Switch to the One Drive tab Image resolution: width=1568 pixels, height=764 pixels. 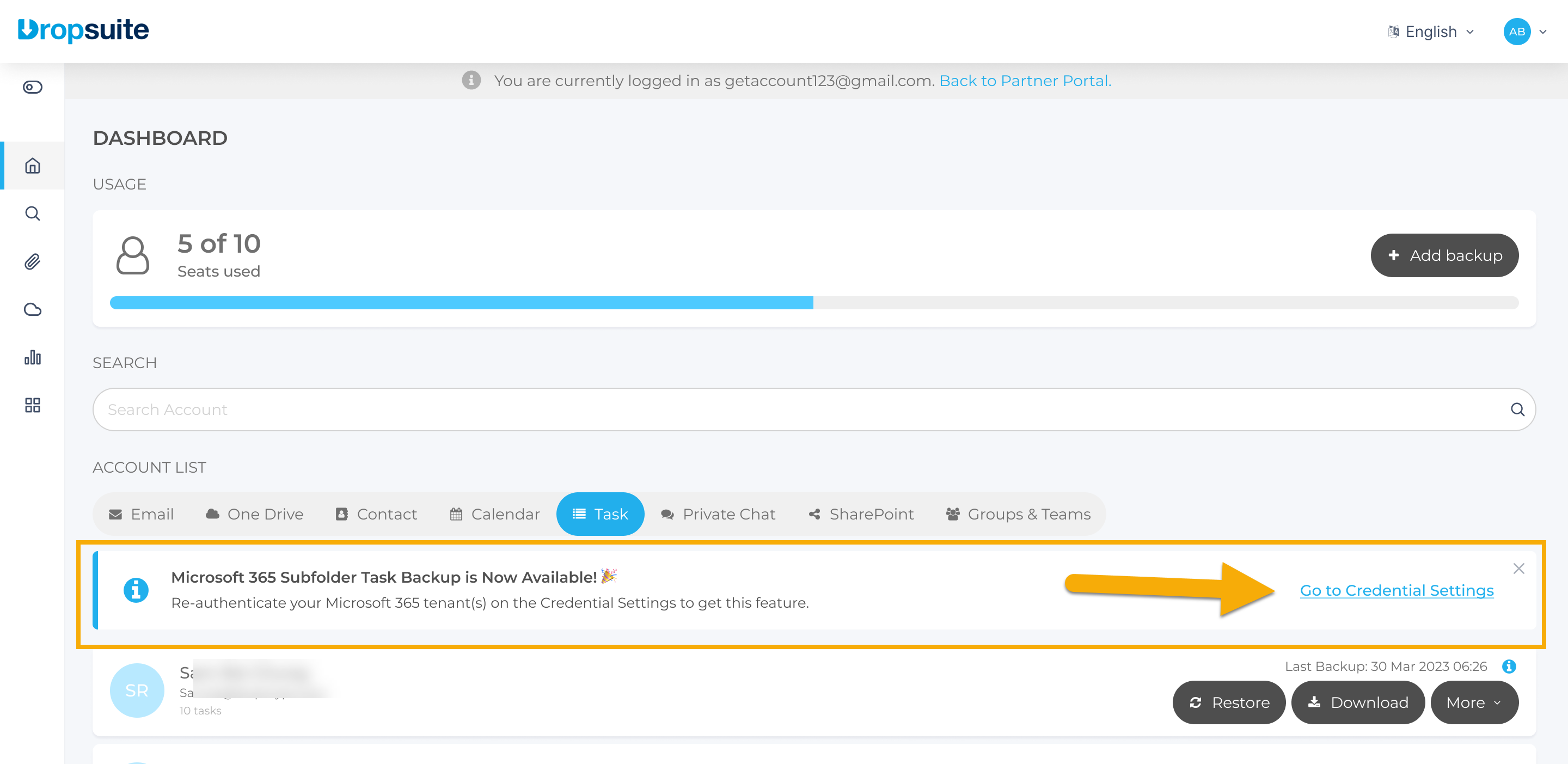[254, 515]
